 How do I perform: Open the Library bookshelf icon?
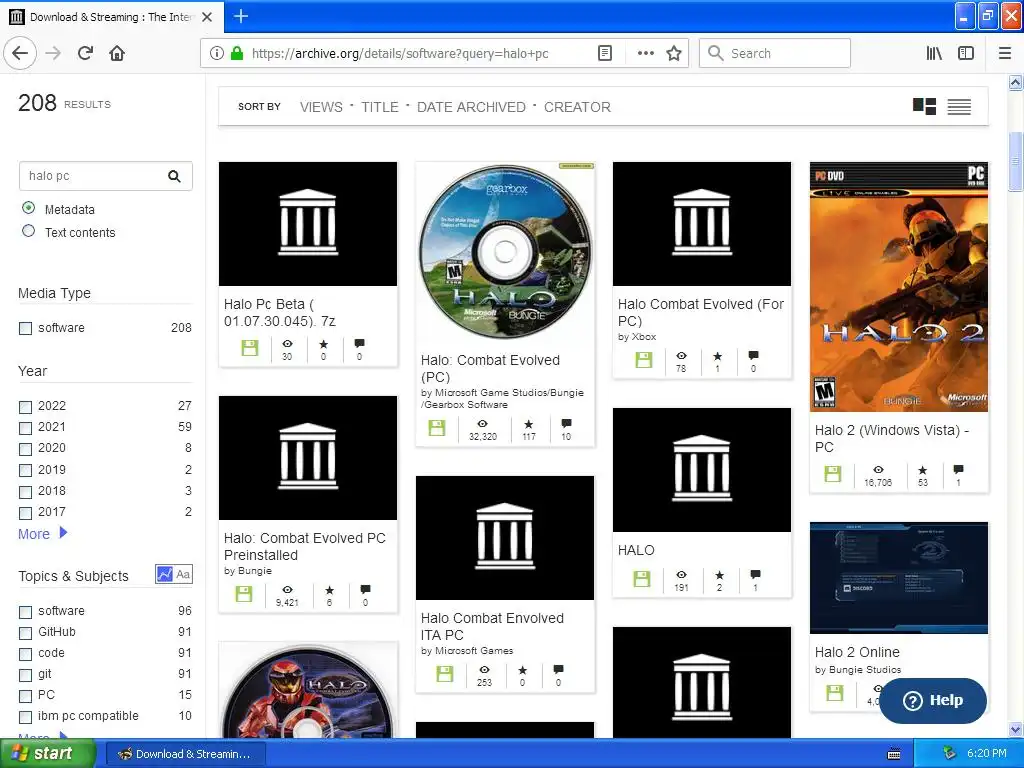pos(934,53)
